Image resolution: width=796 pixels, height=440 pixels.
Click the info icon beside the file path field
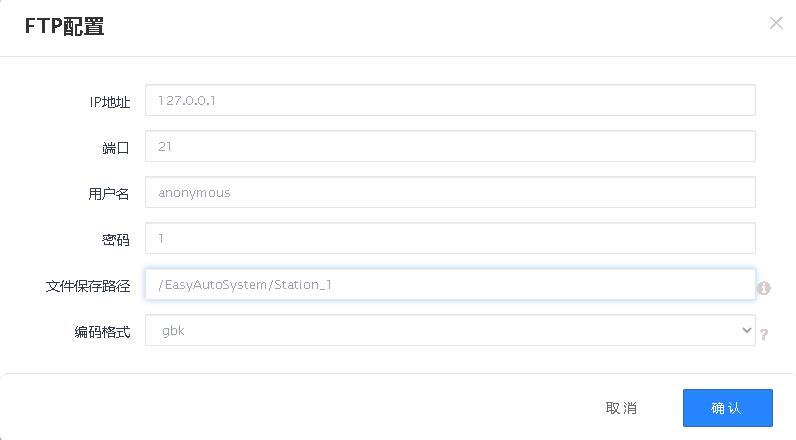[764, 288]
